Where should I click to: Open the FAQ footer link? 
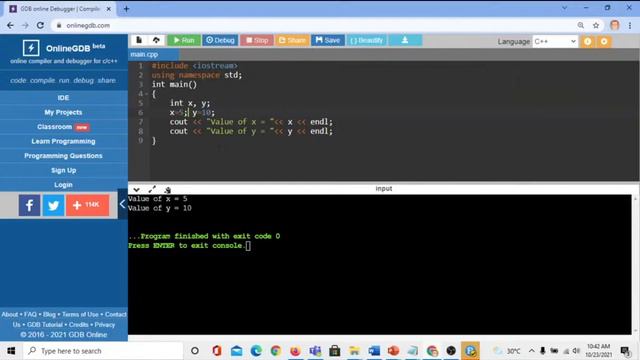[x=30, y=314]
